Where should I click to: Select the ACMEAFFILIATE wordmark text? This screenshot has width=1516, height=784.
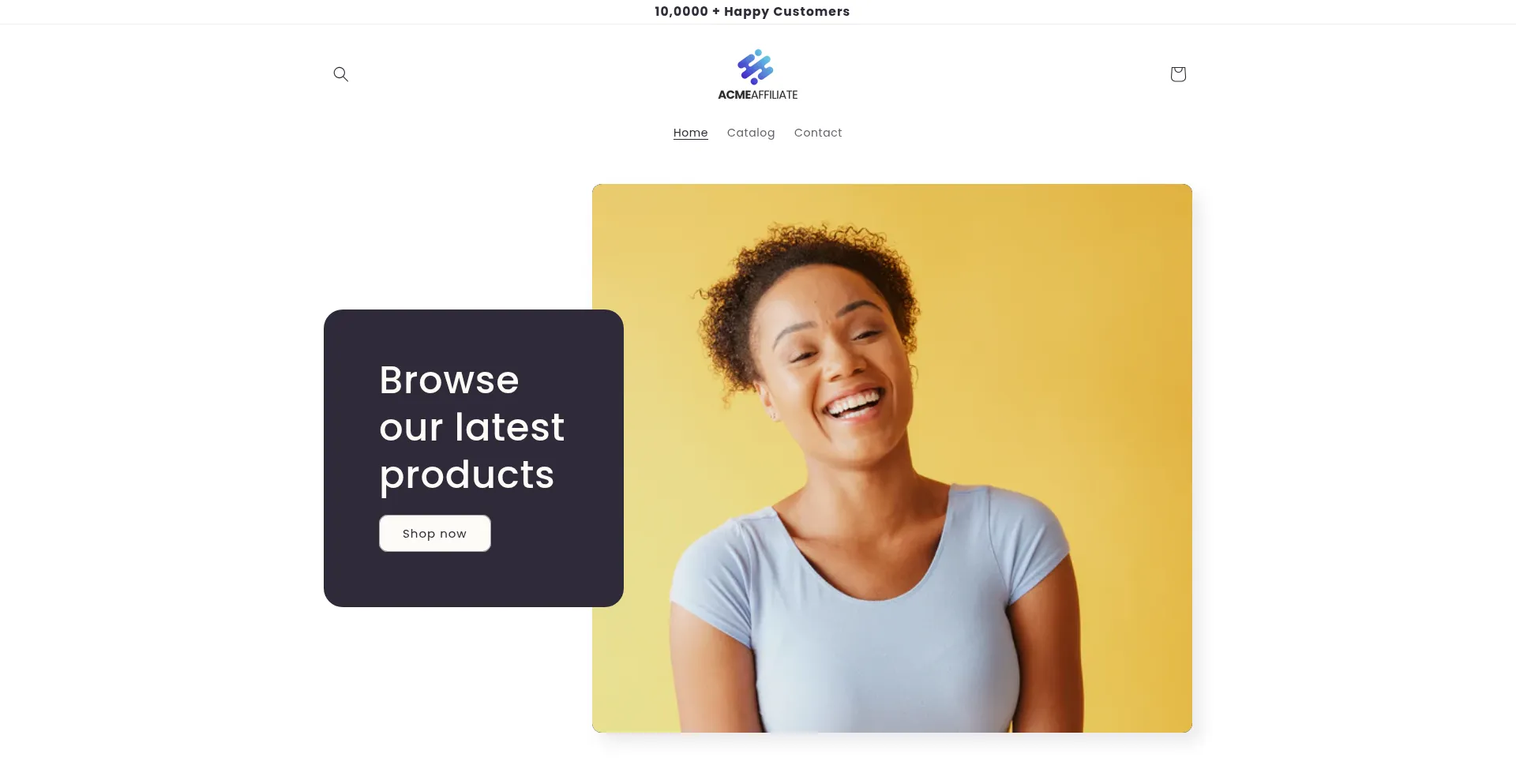757,95
